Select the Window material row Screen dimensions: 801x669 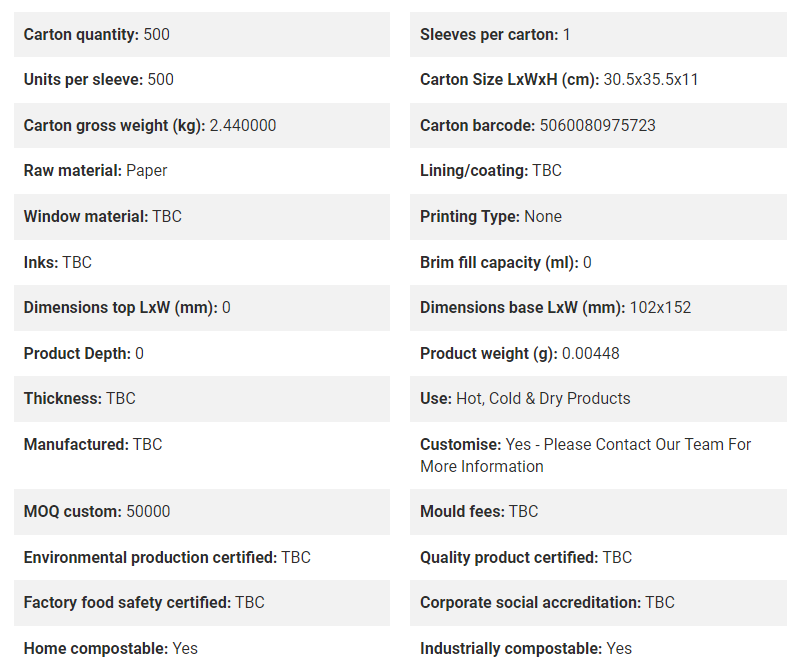pyautogui.click(x=202, y=217)
